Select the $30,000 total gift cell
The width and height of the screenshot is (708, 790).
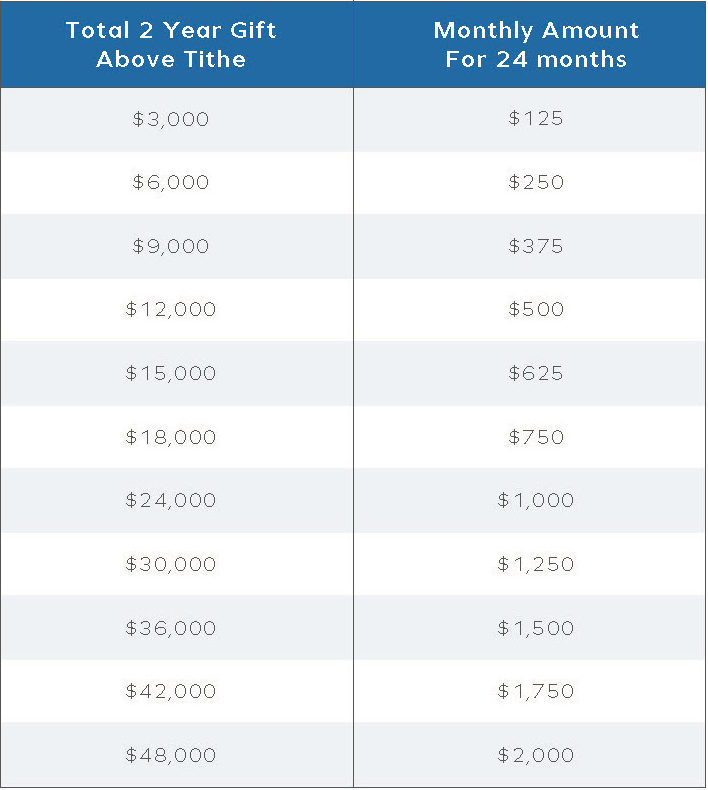[171, 564]
